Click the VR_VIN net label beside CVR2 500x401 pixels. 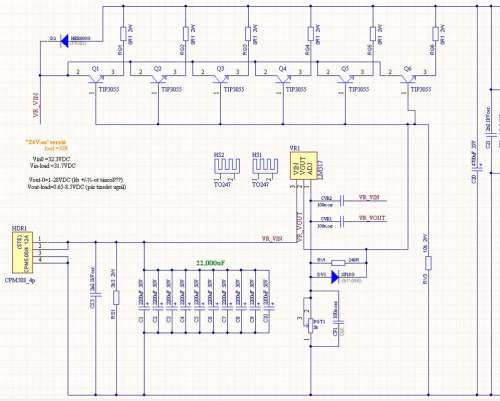point(369,197)
